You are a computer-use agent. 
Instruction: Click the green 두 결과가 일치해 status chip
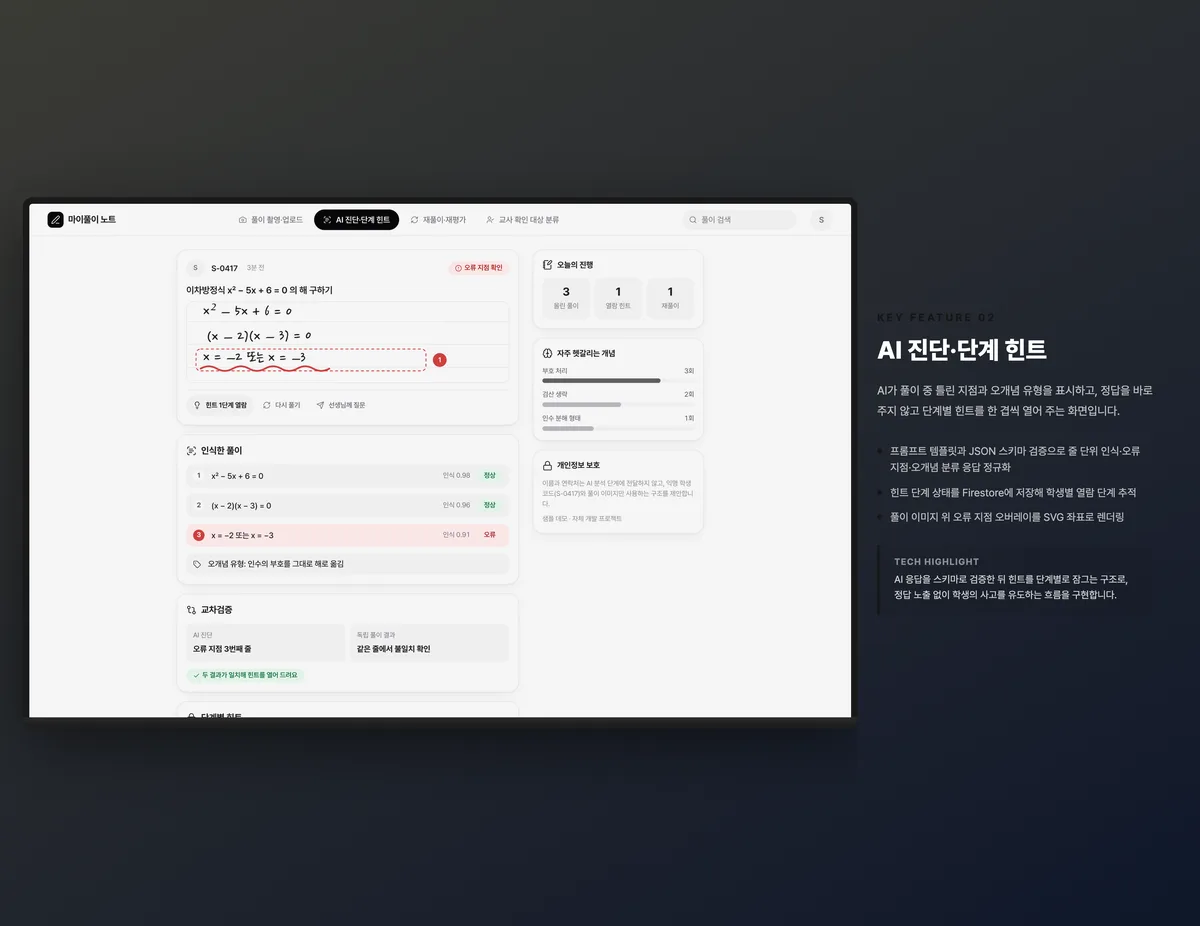coord(245,675)
